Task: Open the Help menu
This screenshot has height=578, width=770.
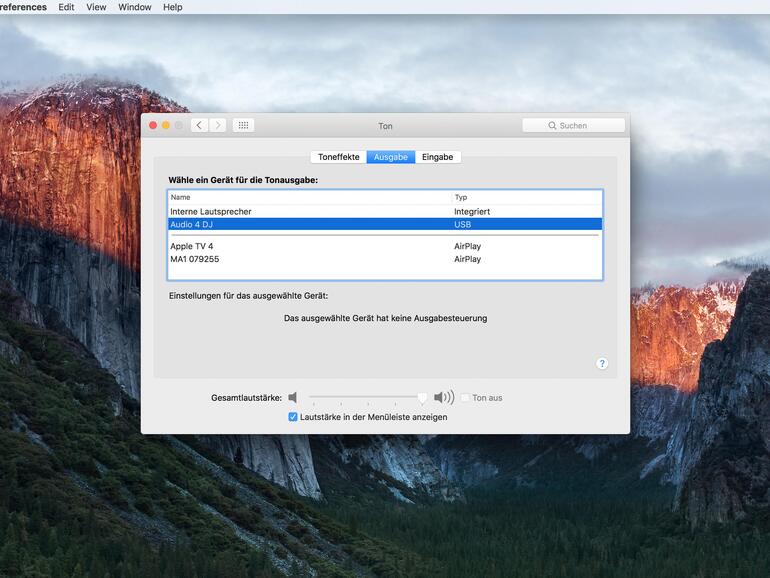Action: 173,7
